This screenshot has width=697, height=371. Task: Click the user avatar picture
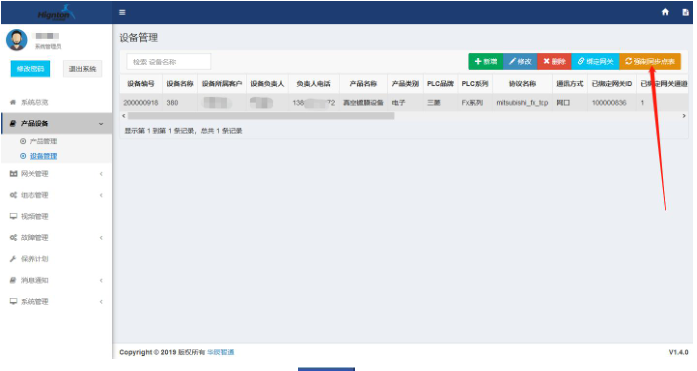16,40
